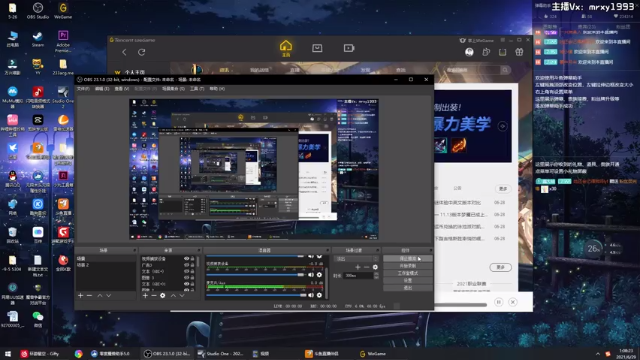Toggle visibility of 视频捕获设备 source
The image size is (640, 360).
[187, 259]
